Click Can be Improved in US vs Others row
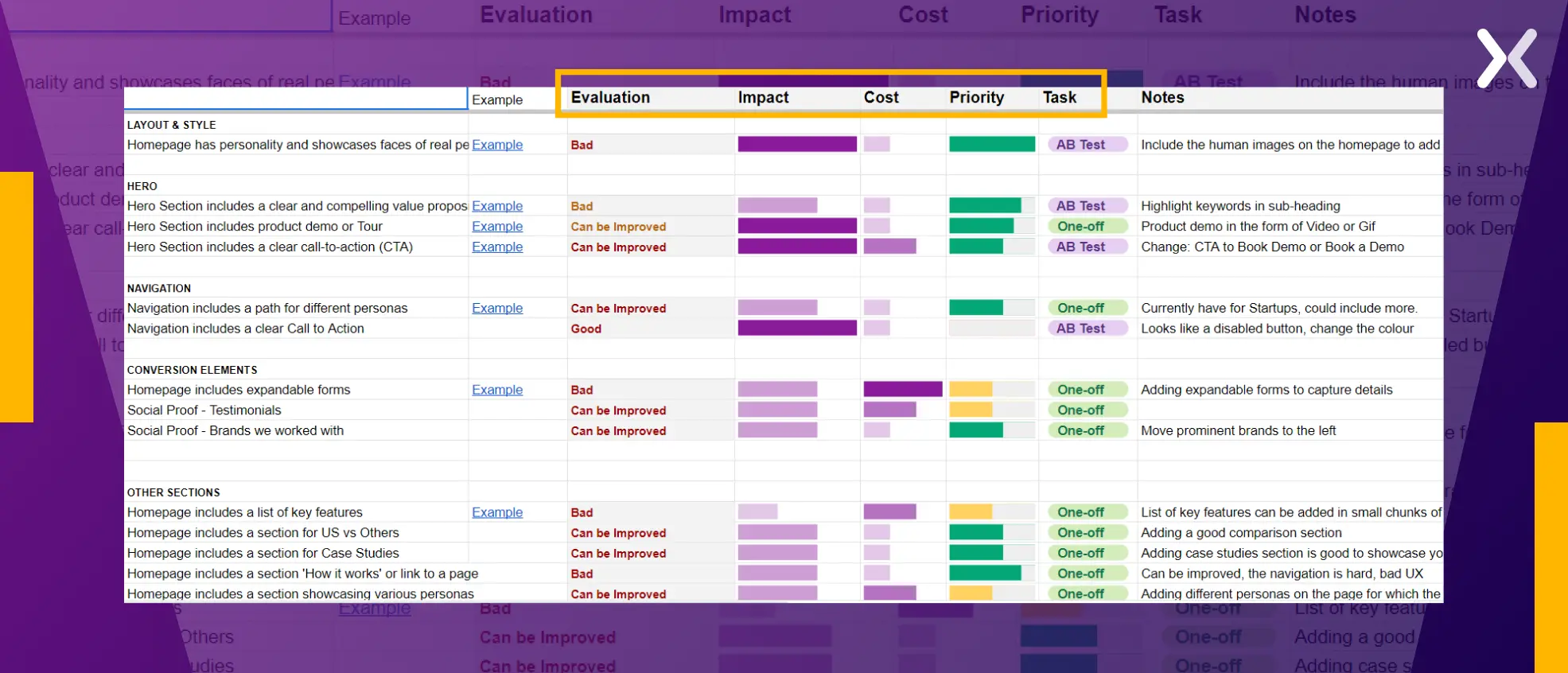 click(618, 533)
